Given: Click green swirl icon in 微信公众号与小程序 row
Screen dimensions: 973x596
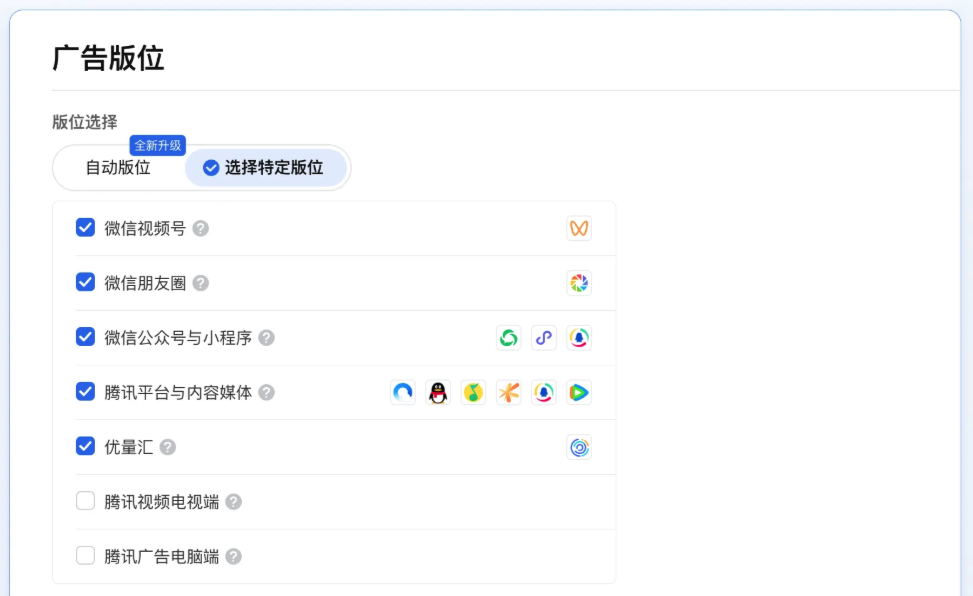Looking at the screenshot, I should pos(509,338).
